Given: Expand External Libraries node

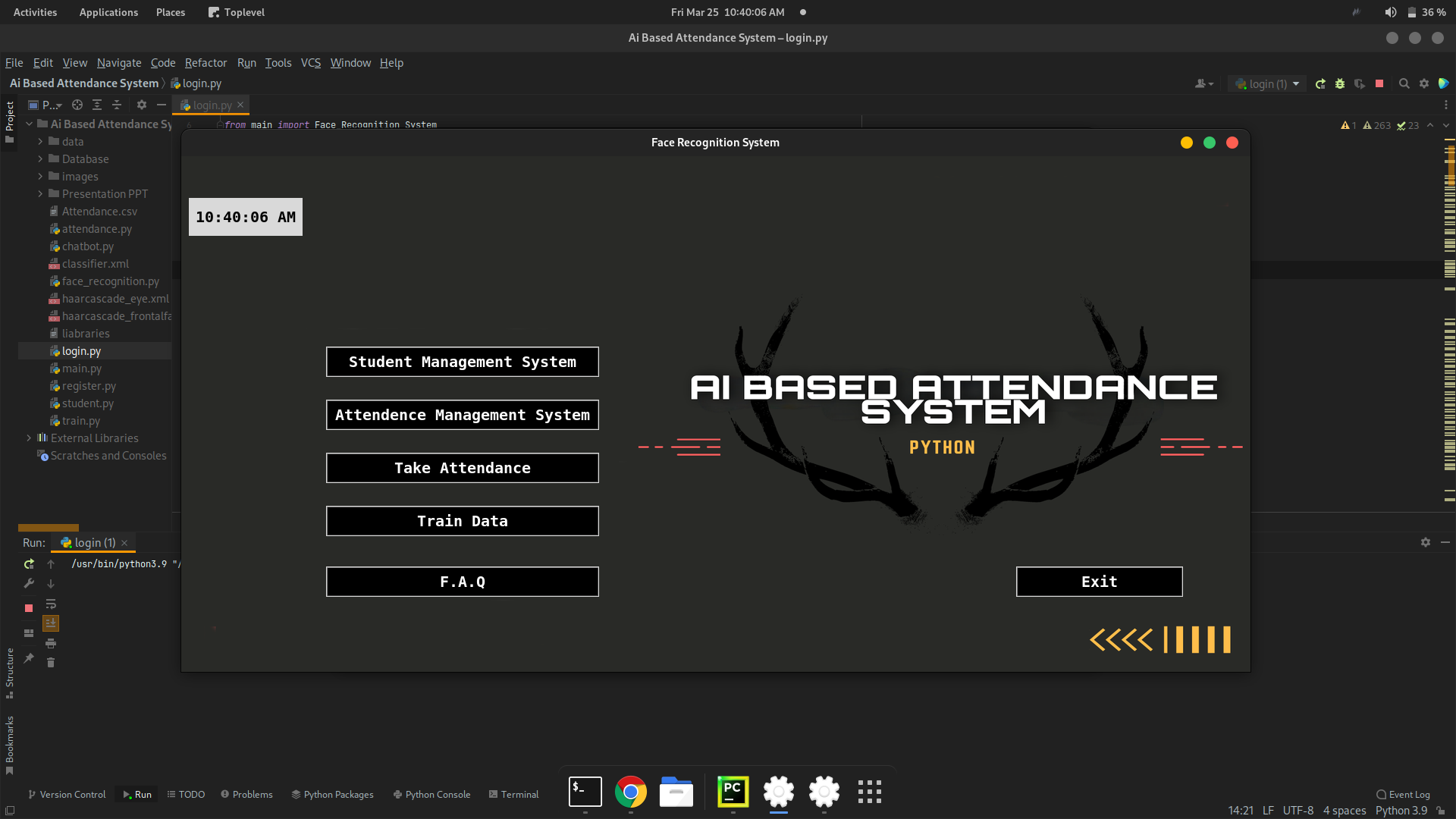Looking at the screenshot, I should [x=29, y=438].
